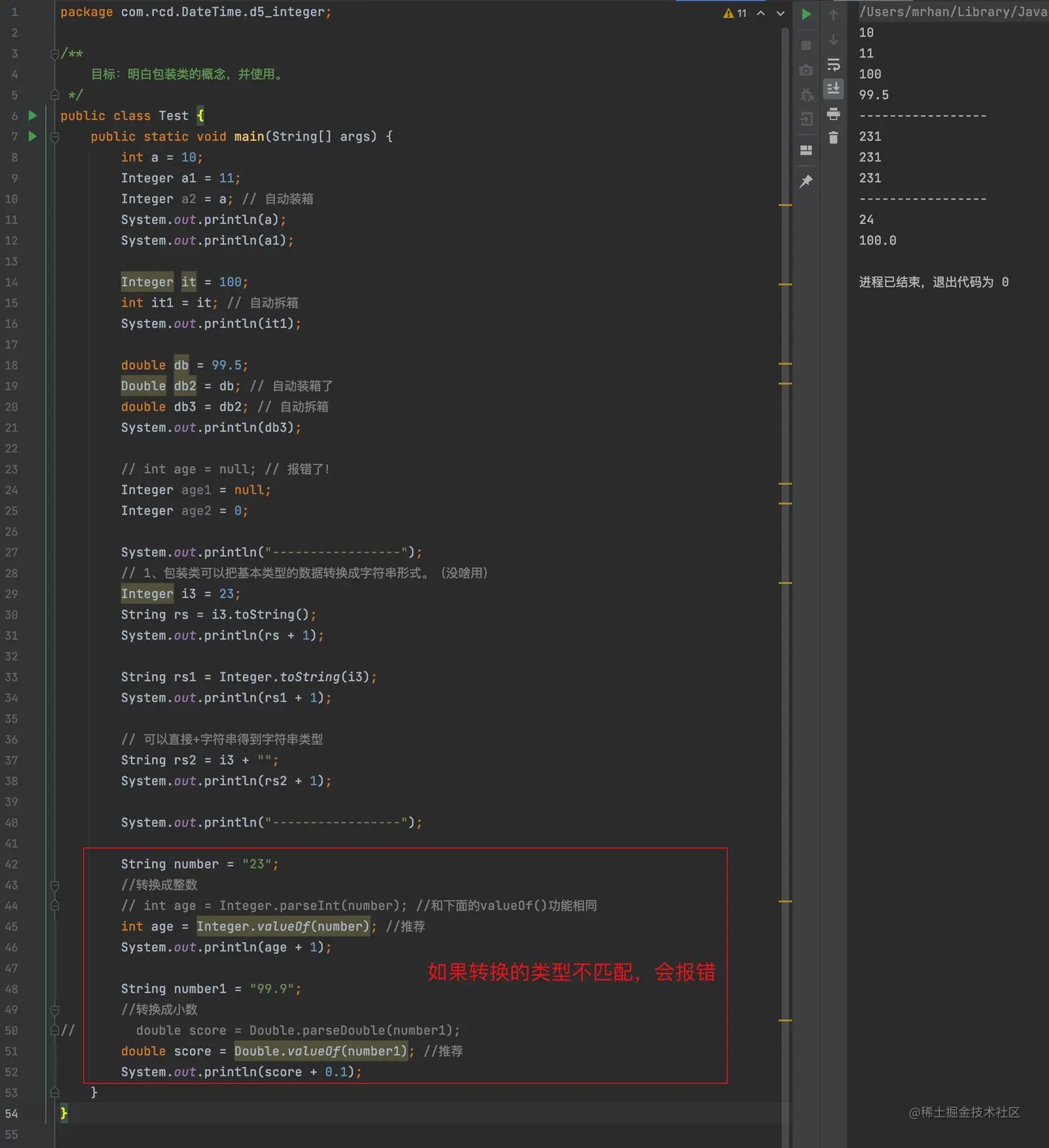This screenshot has width=1049, height=1148.
Task: Click the Exit icon in run toolbar
Action: click(x=806, y=119)
